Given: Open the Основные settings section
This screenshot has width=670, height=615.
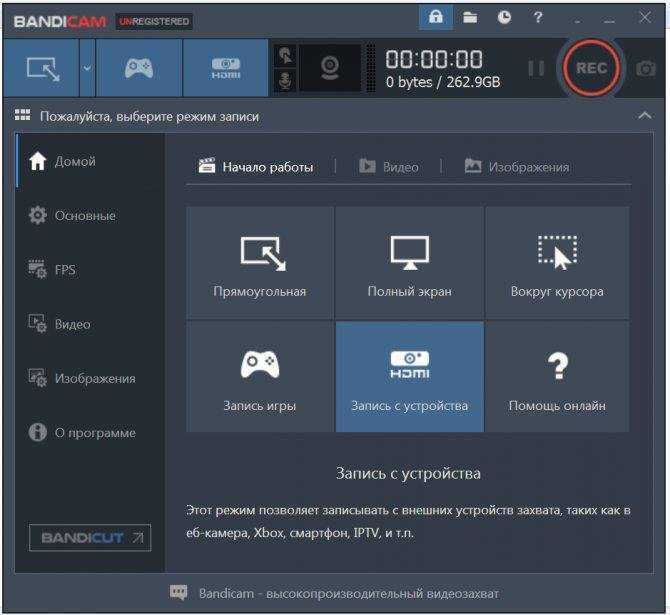Looking at the screenshot, I should [x=90, y=215].
